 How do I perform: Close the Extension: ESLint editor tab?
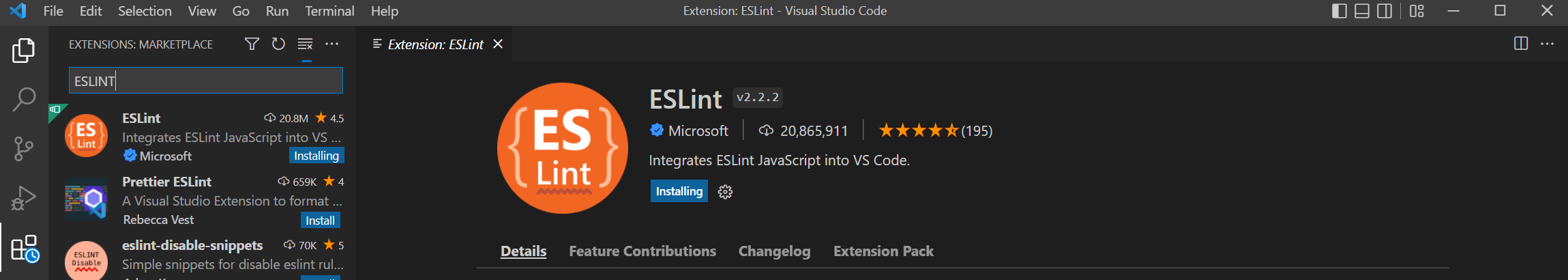(x=498, y=44)
